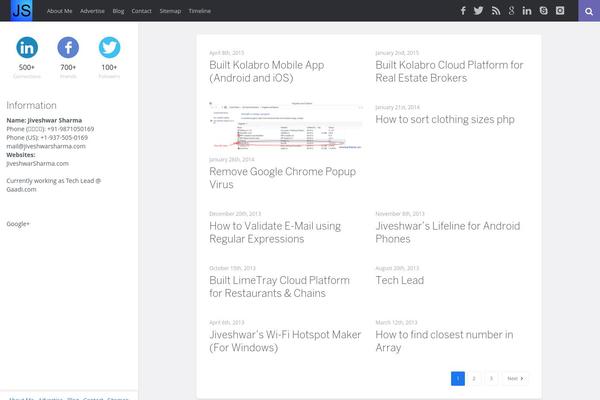Click the round LinkedIn connections icon in sidebar

coord(27,47)
